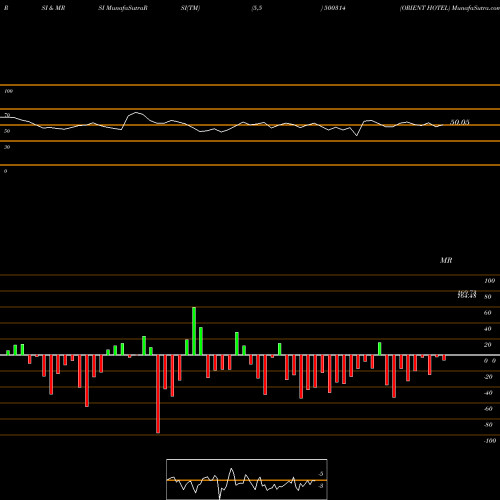Click the -100 label on MR axis
This screenshot has width=500, height=500.
(490, 441)
